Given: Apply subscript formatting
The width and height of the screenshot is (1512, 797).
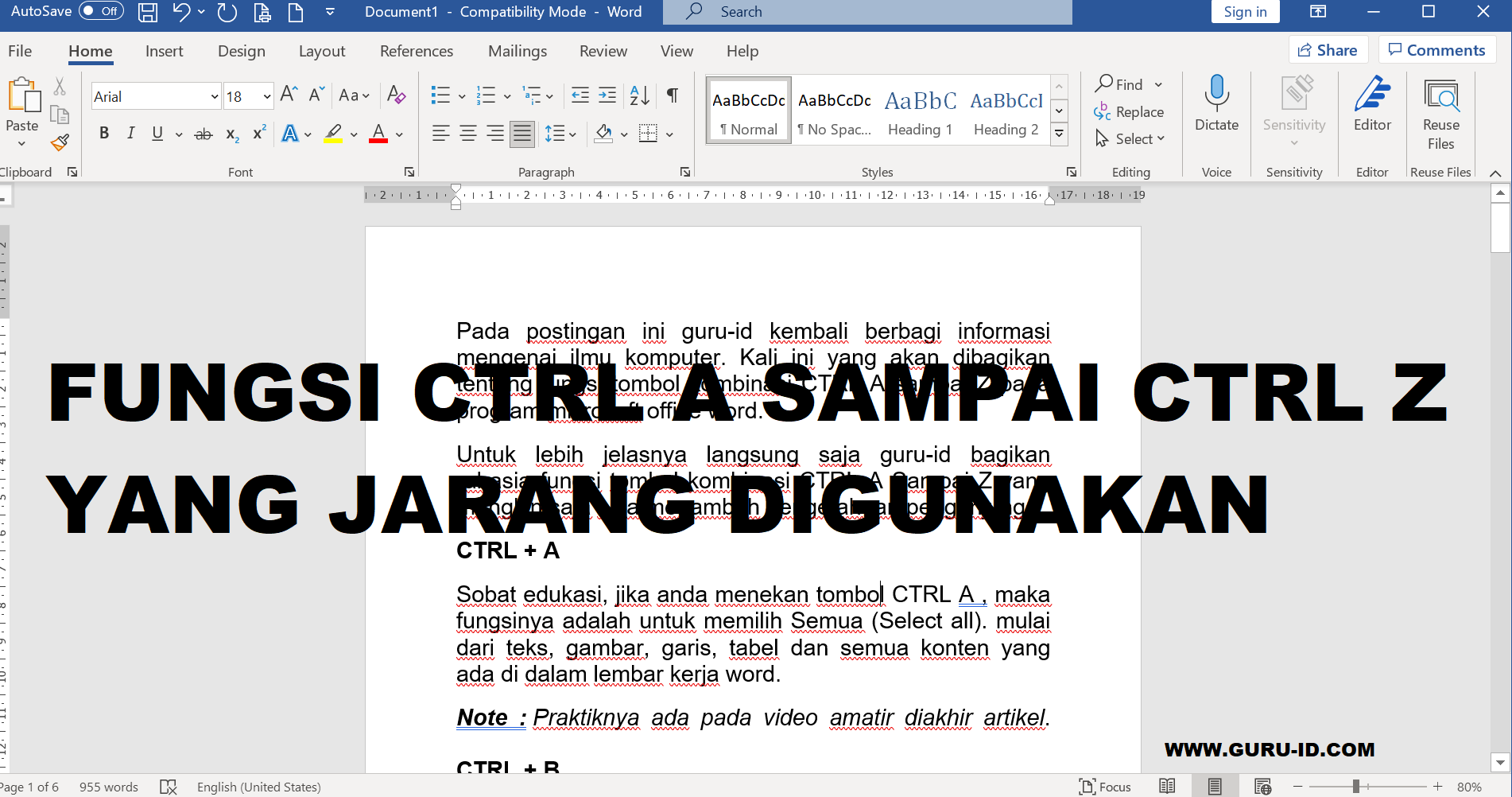Looking at the screenshot, I should 231,133.
